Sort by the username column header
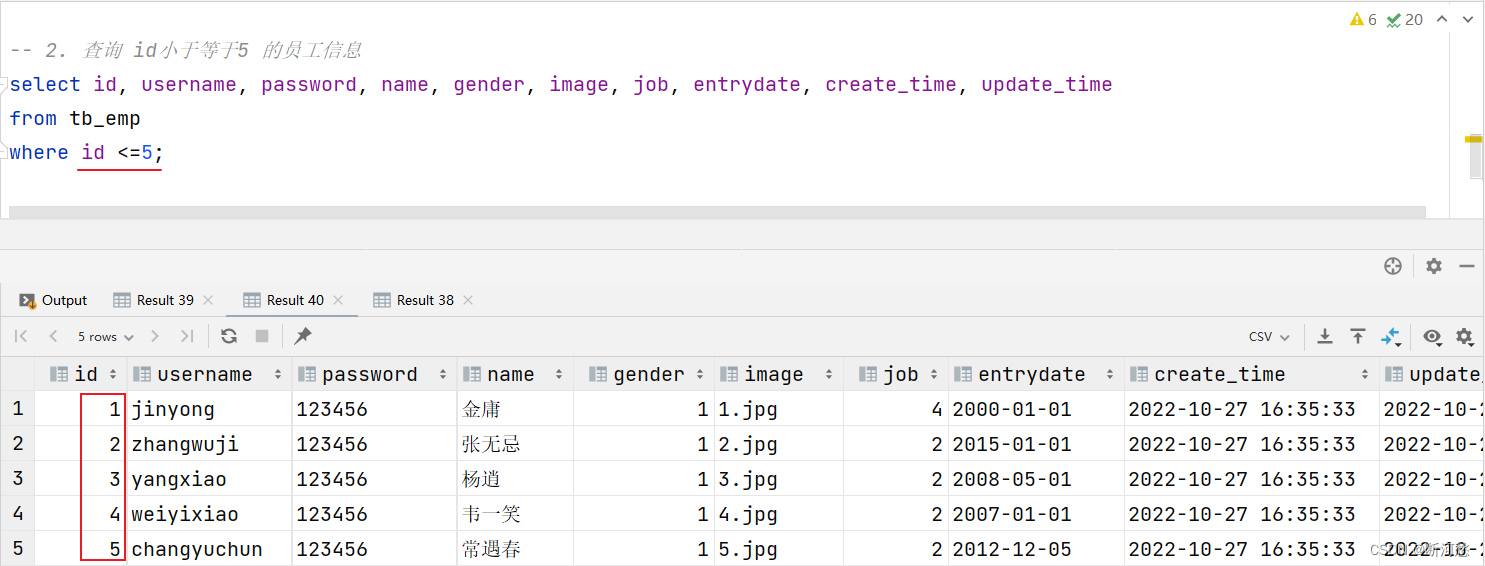Viewport: 1485px width, 566px height. pos(206,374)
